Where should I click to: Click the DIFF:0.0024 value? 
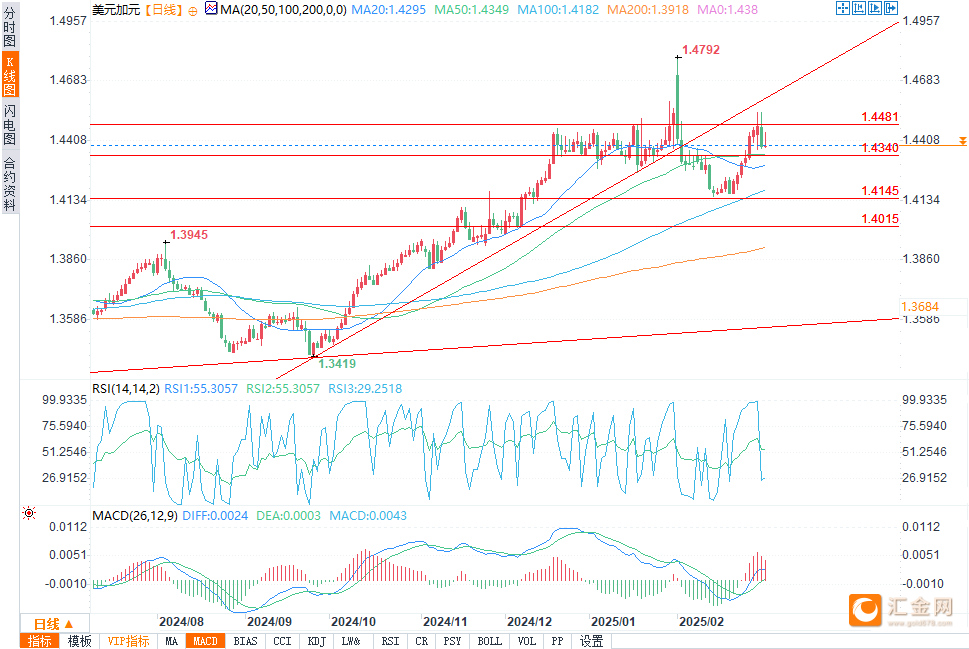pos(215,515)
